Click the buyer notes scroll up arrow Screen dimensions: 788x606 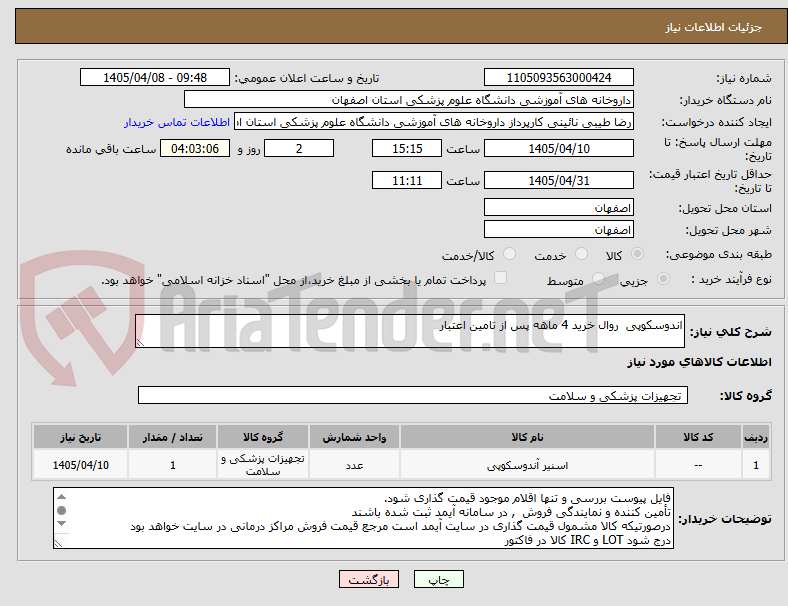pyautogui.click(x=61, y=497)
